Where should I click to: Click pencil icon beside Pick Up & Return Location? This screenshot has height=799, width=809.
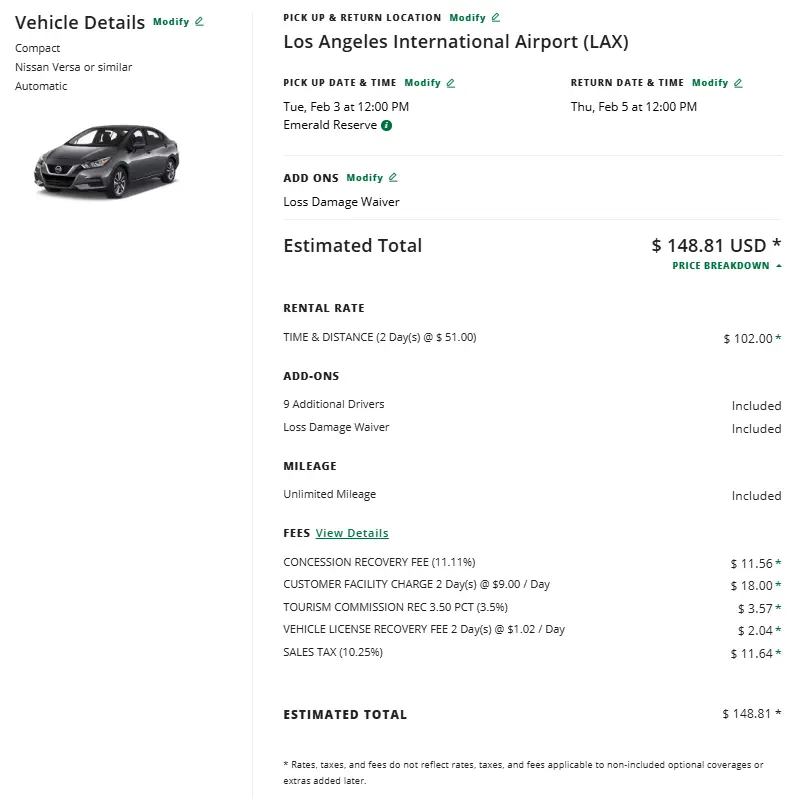(x=496, y=17)
